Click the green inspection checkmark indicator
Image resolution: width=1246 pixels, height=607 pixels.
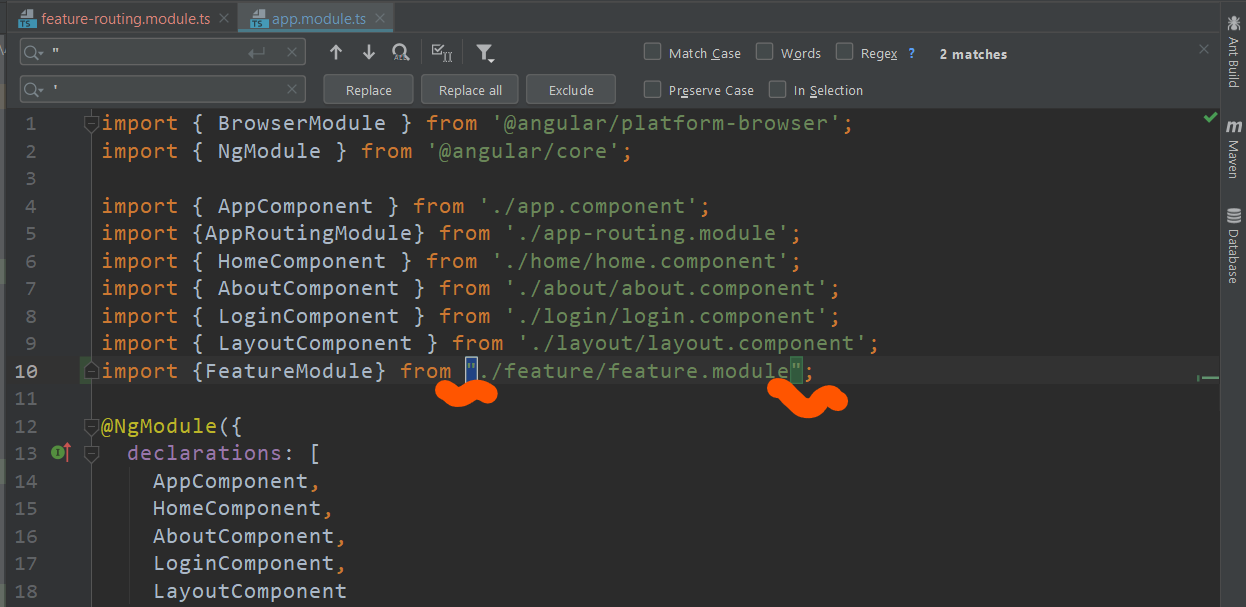pos(1209,118)
